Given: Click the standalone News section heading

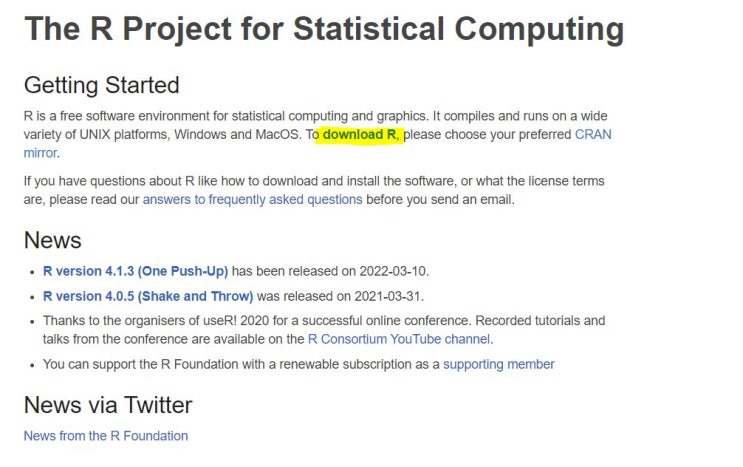Looking at the screenshot, I should tap(52, 240).
